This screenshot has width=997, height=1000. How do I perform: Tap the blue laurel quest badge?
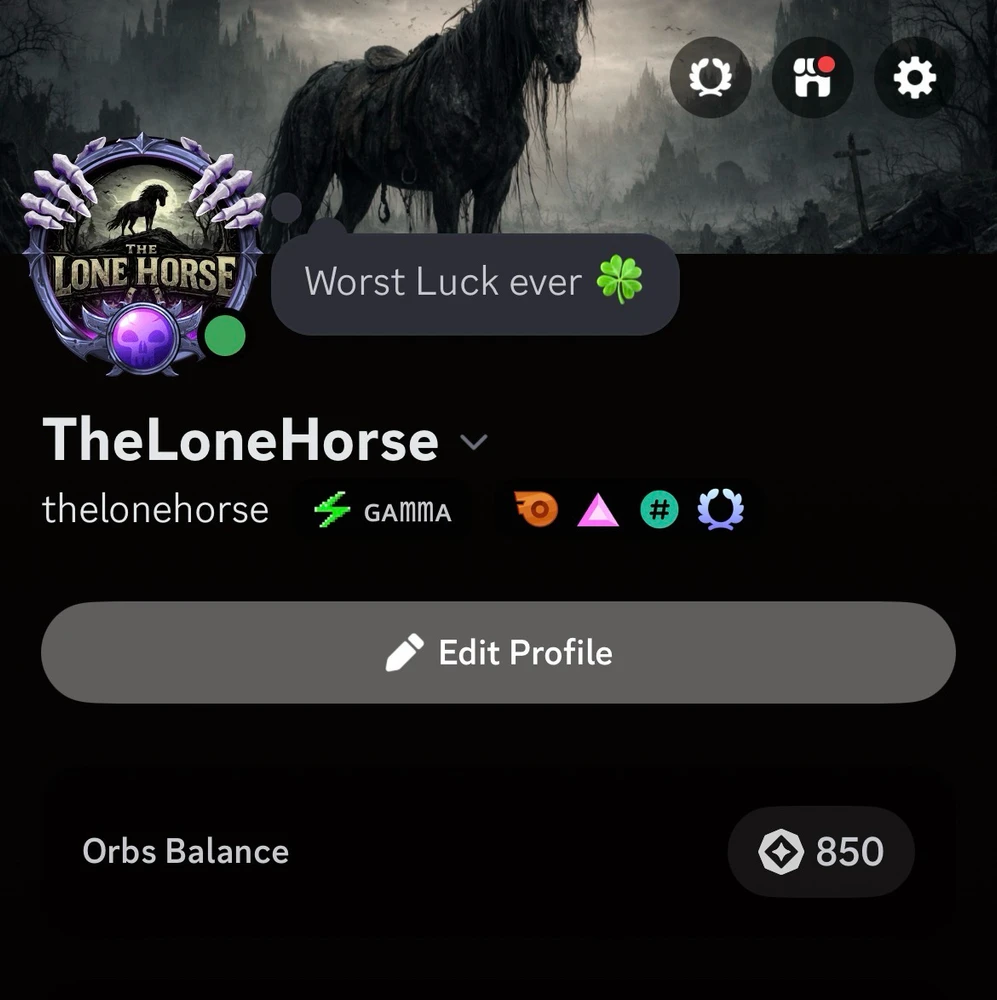(720, 510)
